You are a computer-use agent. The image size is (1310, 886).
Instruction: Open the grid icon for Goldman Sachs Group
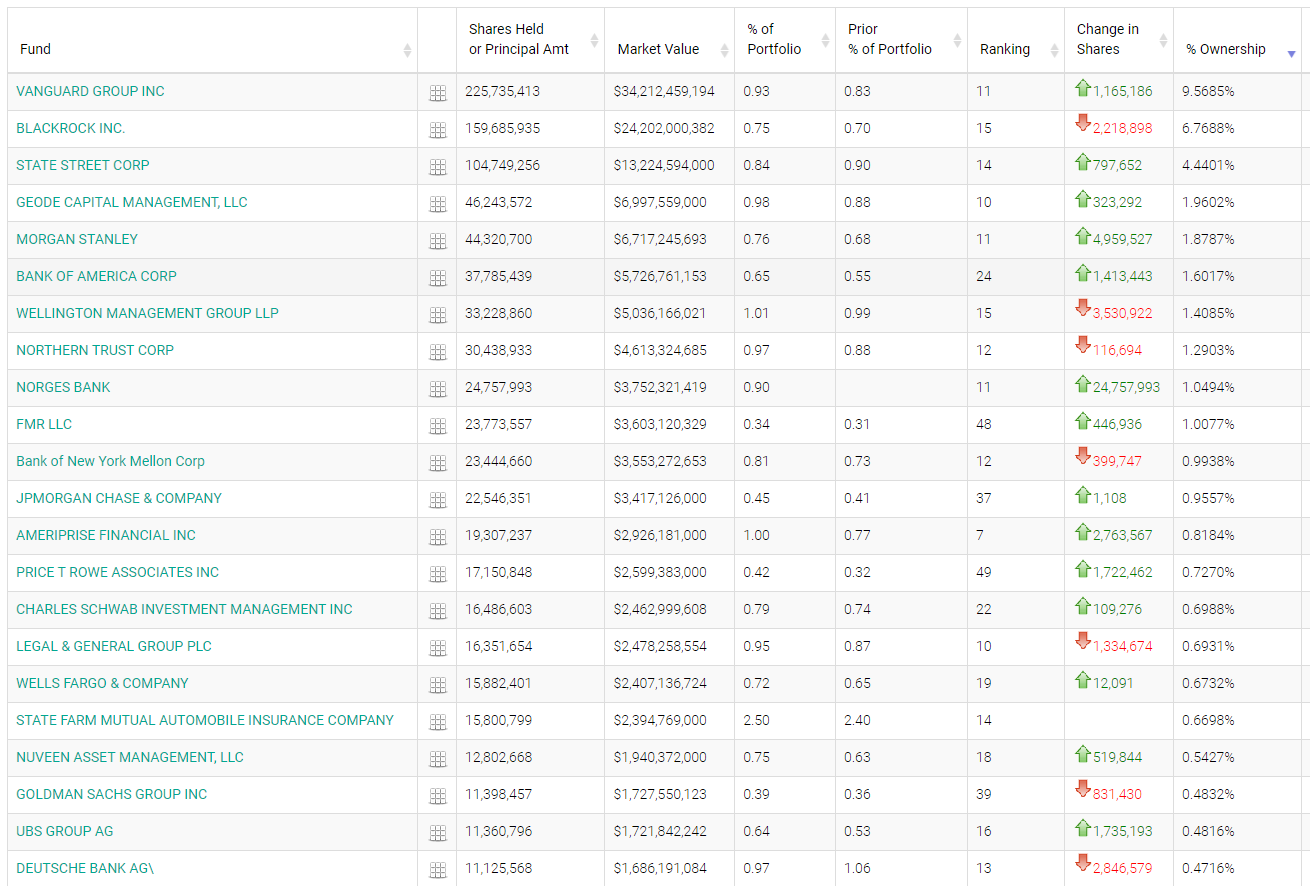(x=437, y=796)
